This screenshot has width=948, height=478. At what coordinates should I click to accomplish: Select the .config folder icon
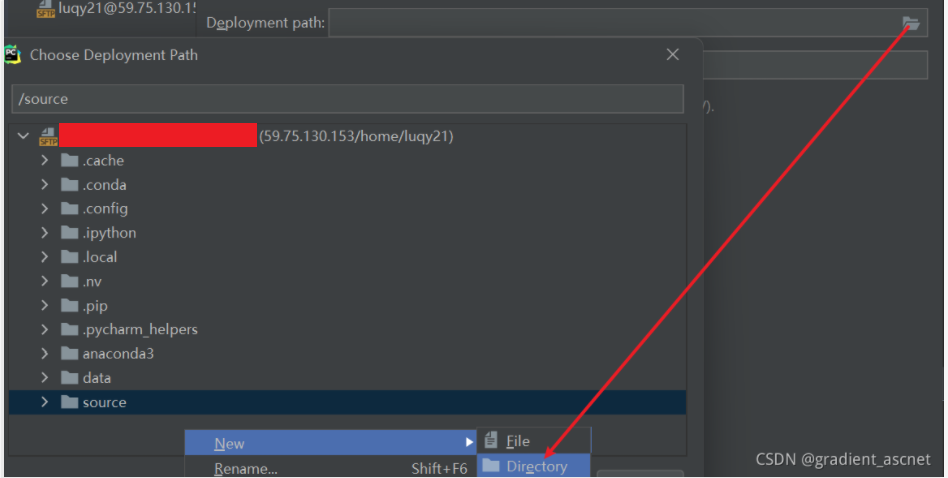70,208
